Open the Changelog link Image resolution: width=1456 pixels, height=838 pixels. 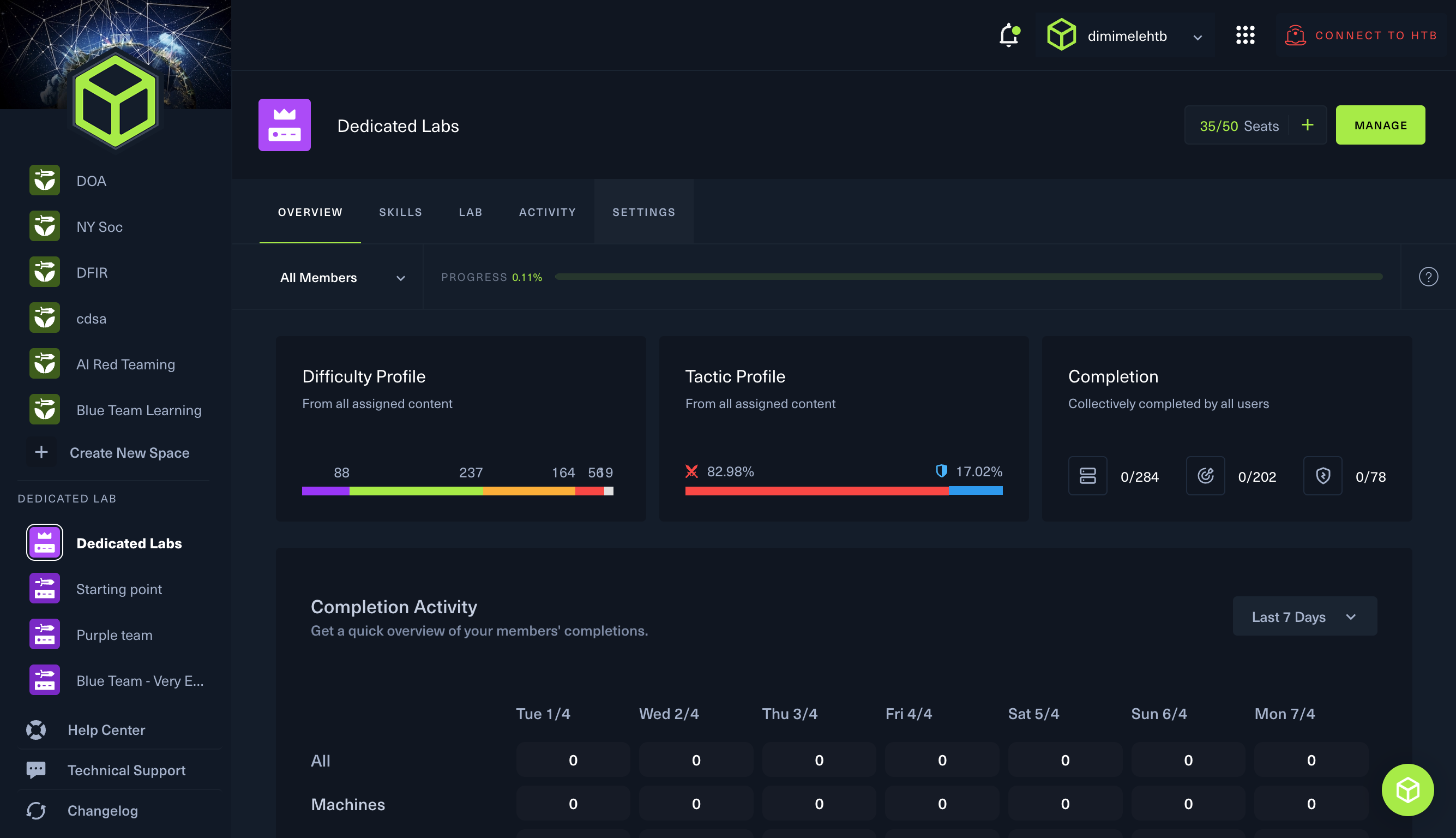coord(103,810)
